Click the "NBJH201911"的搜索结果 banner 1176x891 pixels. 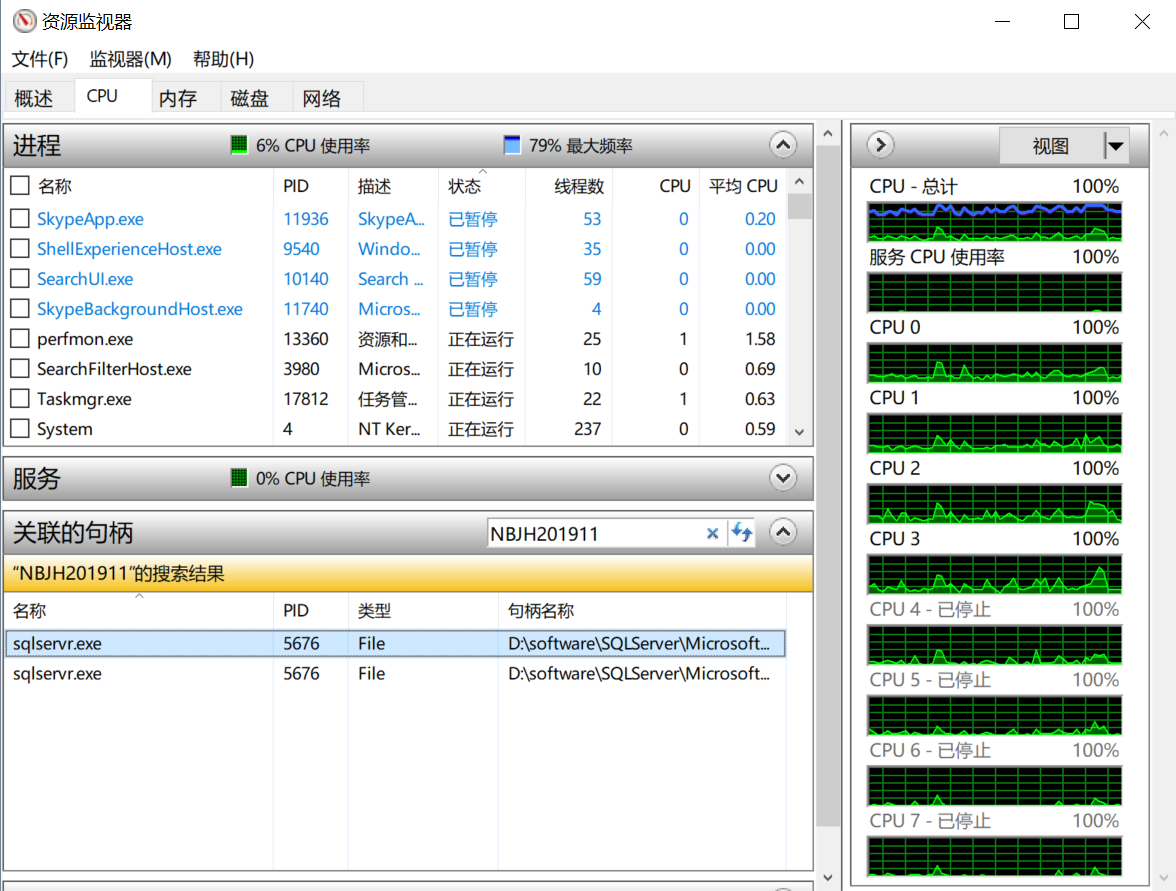(x=409, y=574)
